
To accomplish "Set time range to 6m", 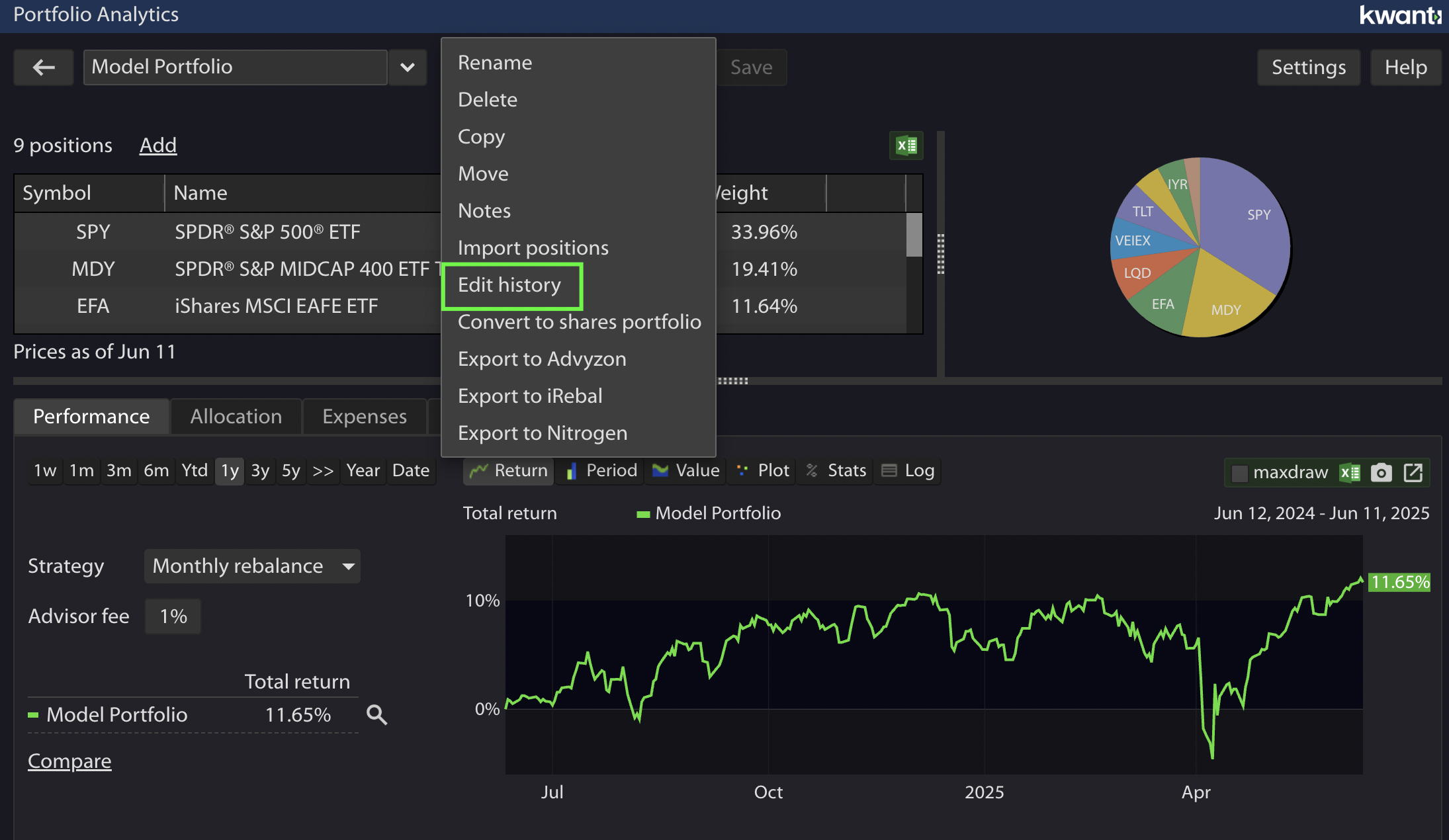I will pyautogui.click(x=156, y=470).
